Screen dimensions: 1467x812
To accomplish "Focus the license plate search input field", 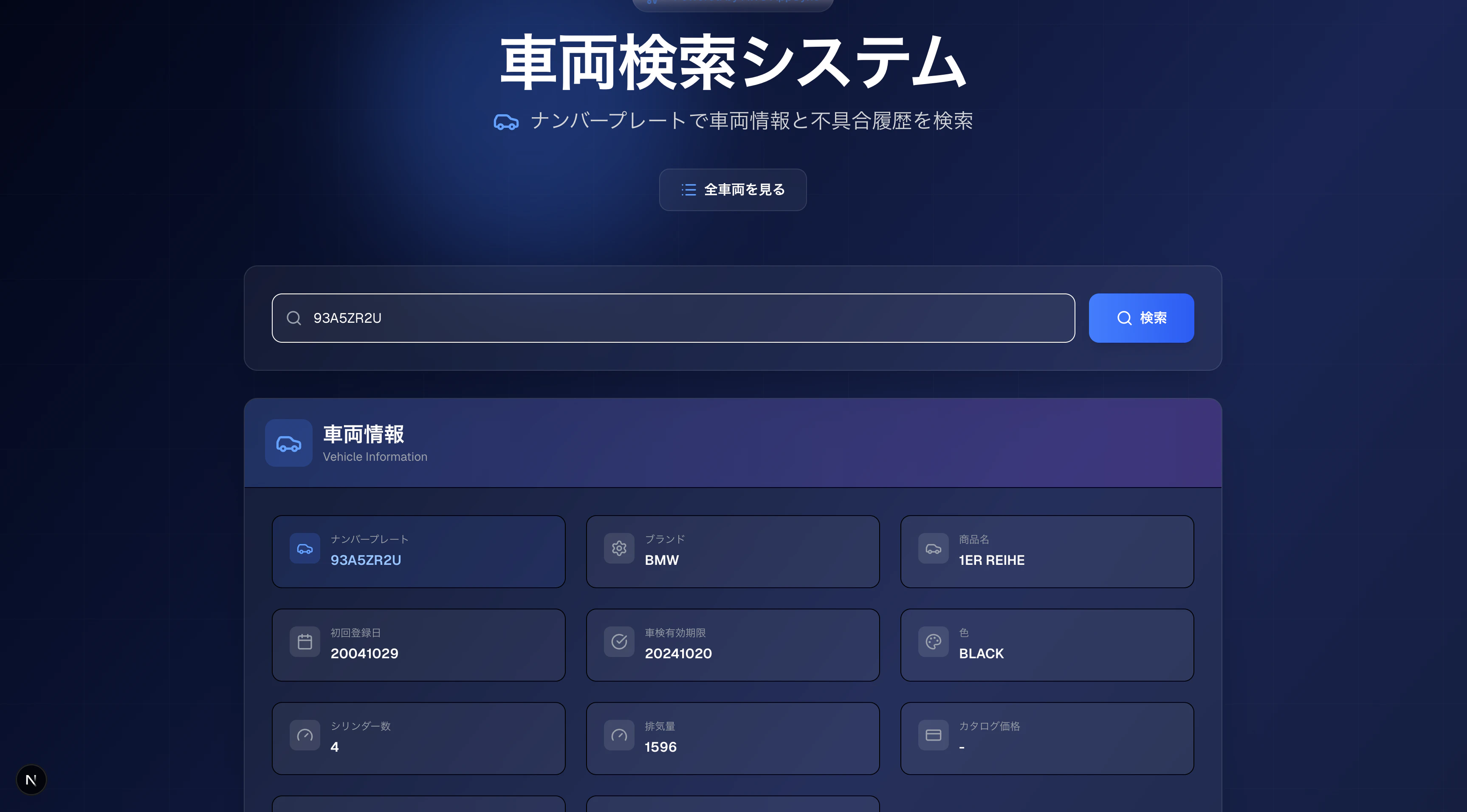I will tap(673, 318).
